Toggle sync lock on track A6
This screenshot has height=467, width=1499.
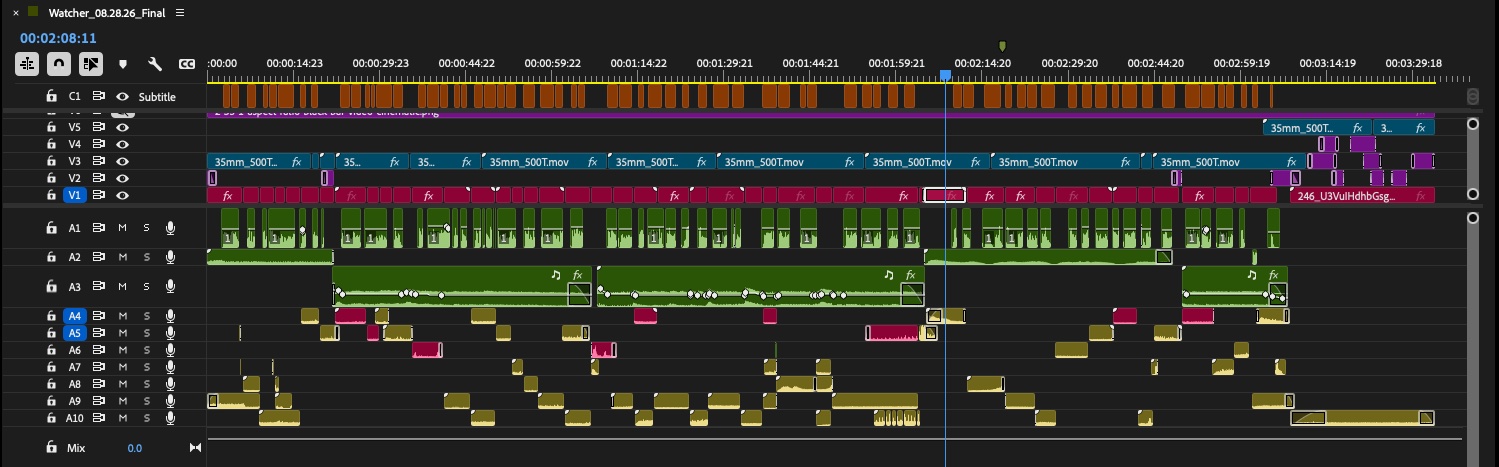point(99,350)
